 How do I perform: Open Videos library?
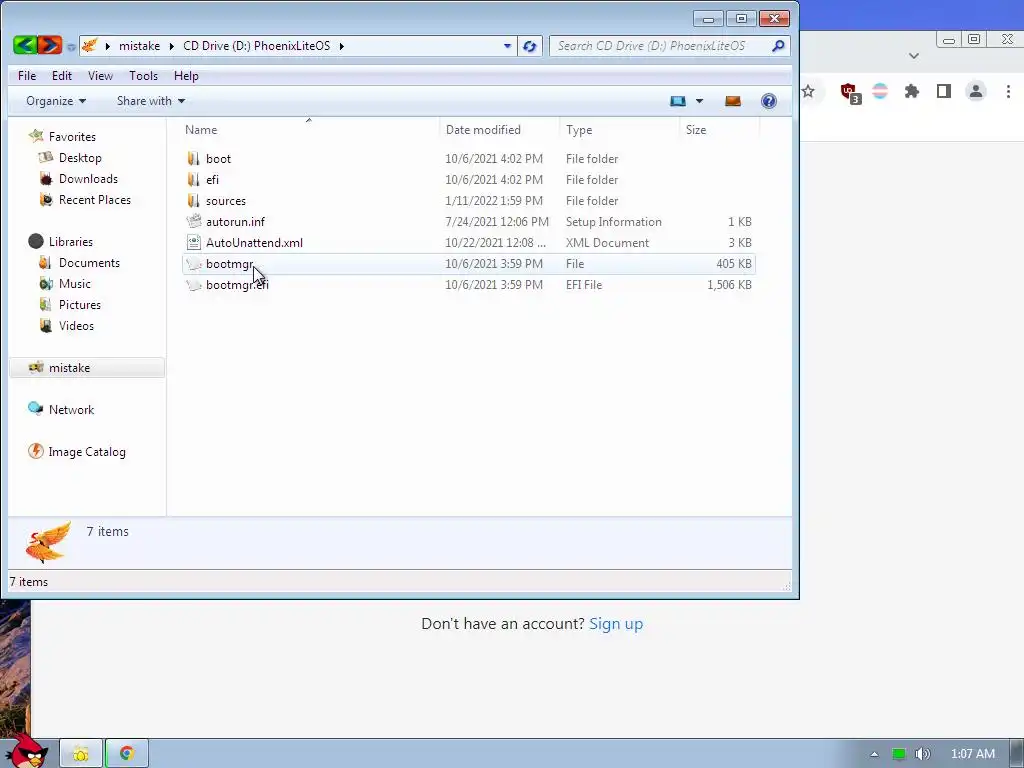[x=76, y=325]
